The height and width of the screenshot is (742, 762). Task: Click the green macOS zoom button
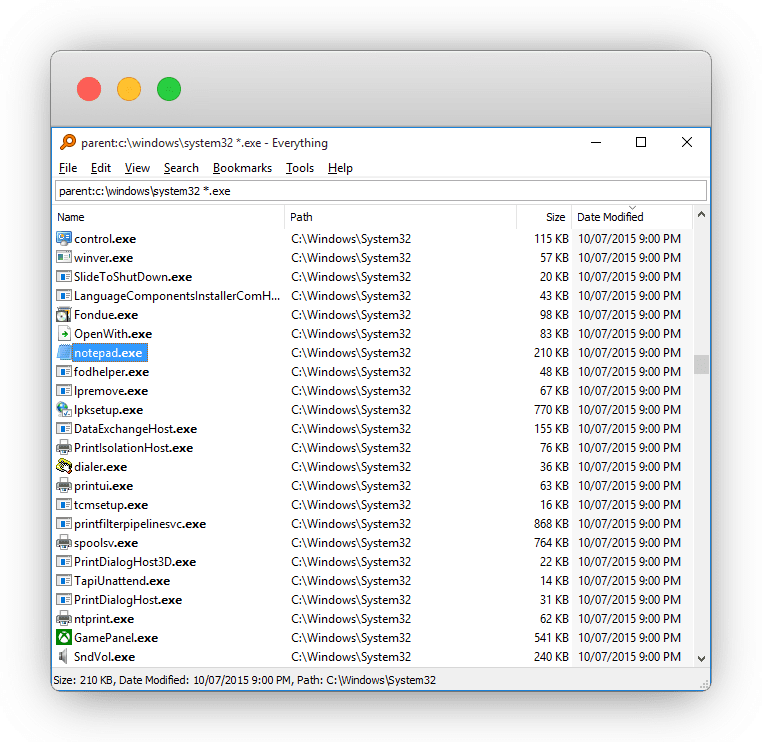click(x=169, y=89)
